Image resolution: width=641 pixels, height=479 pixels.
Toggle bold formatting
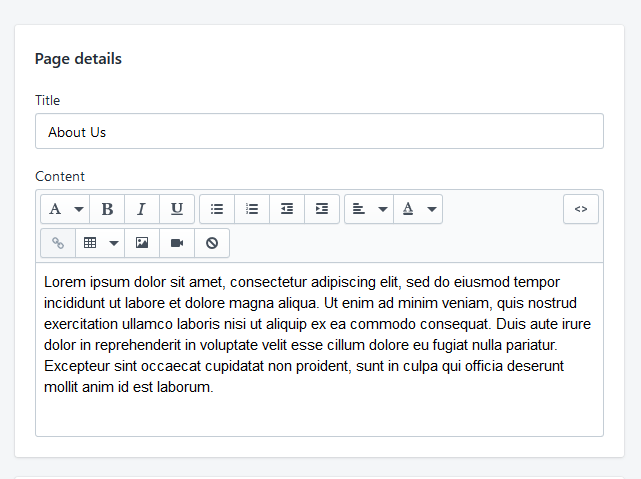click(x=107, y=209)
